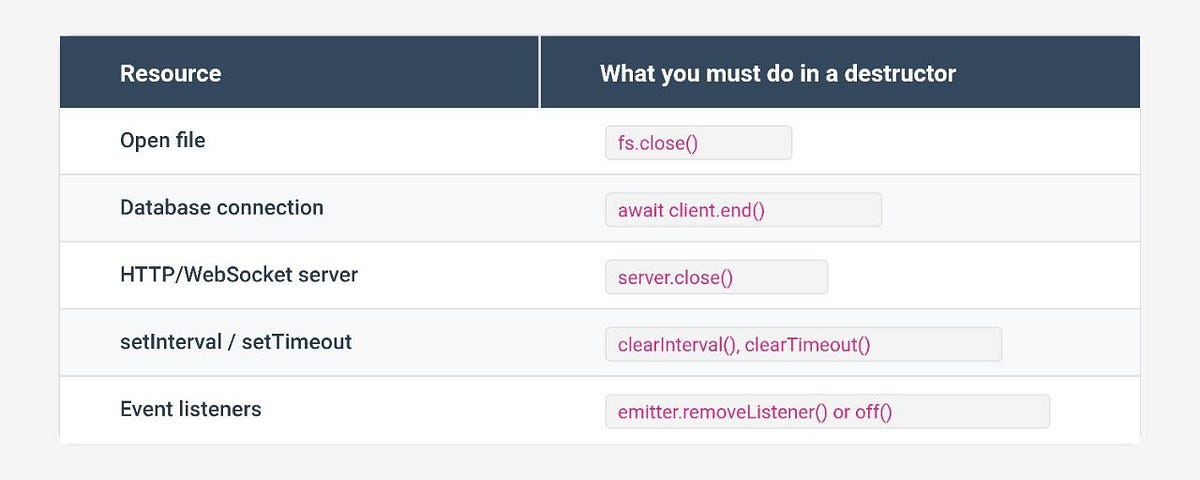Click 'What you must do in a destructor' header
The image size is (1200, 480).
click(x=778, y=73)
